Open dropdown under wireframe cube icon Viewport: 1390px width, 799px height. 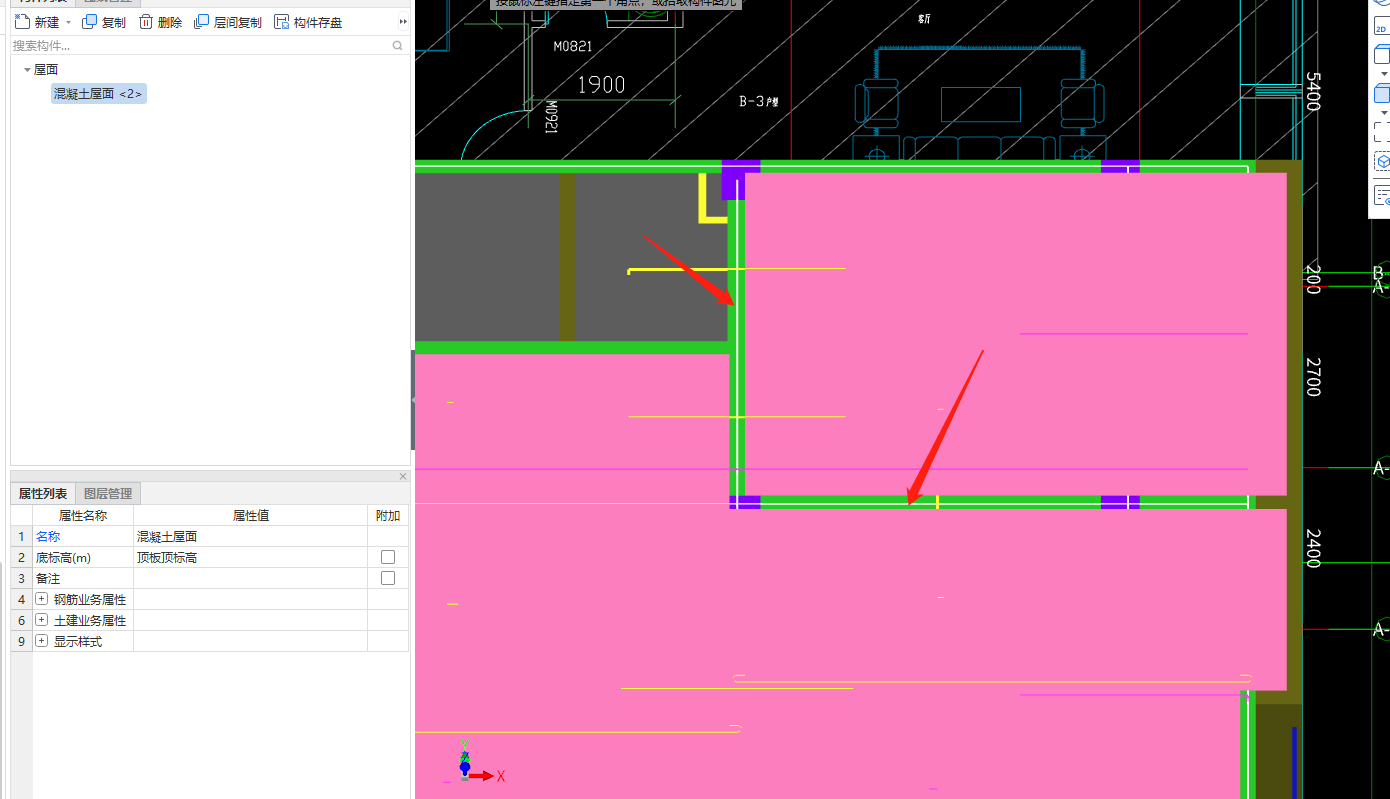pos(1384,74)
